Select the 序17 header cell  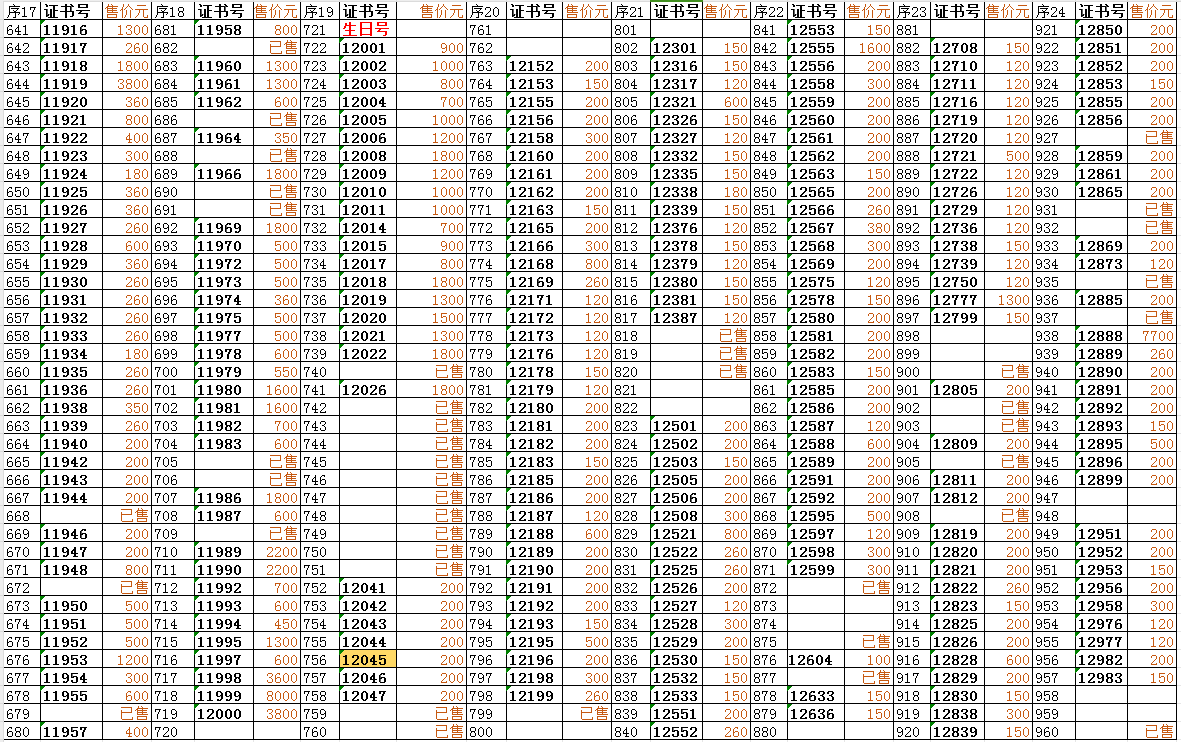21,11
